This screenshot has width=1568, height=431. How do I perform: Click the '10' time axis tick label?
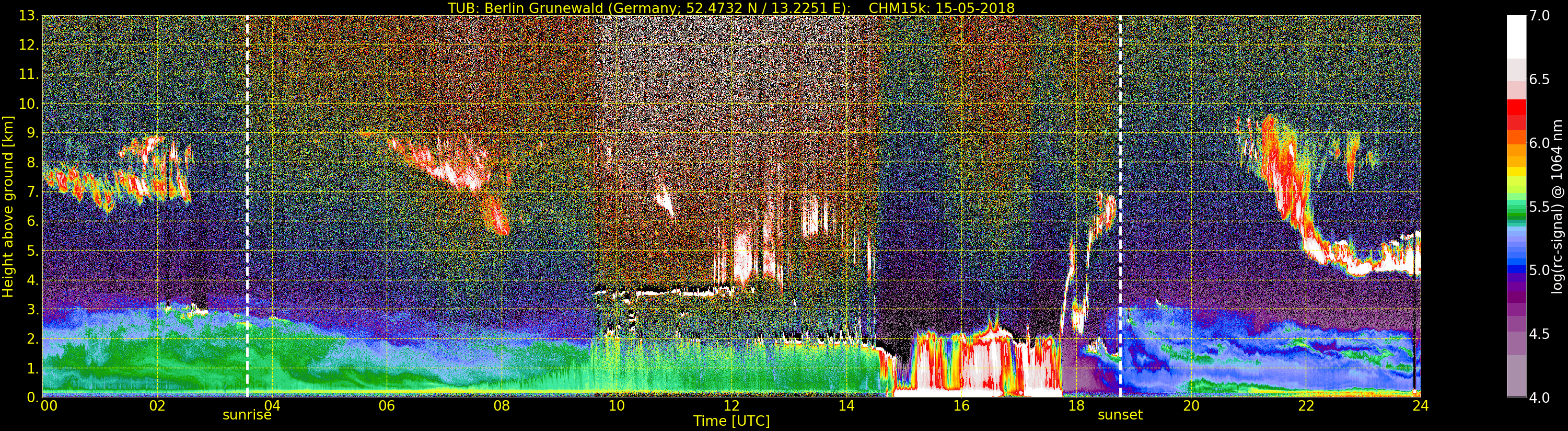pos(617,405)
